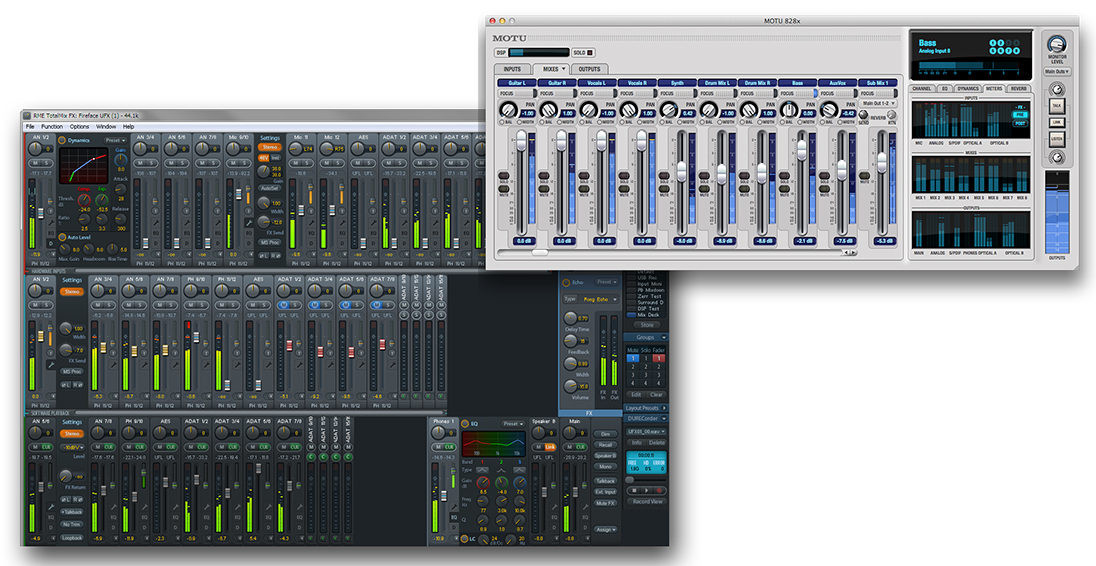Click the LISTEN button in MOTU
The image size is (1096, 566).
tap(1056, 139)
